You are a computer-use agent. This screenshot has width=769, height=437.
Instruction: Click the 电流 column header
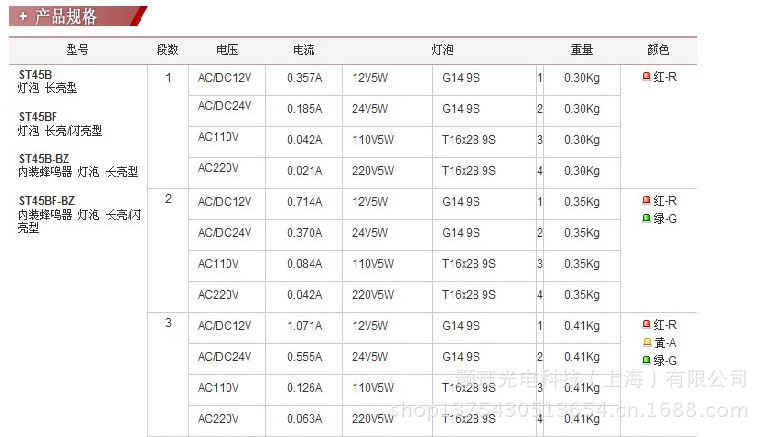(x=303, y=50)
